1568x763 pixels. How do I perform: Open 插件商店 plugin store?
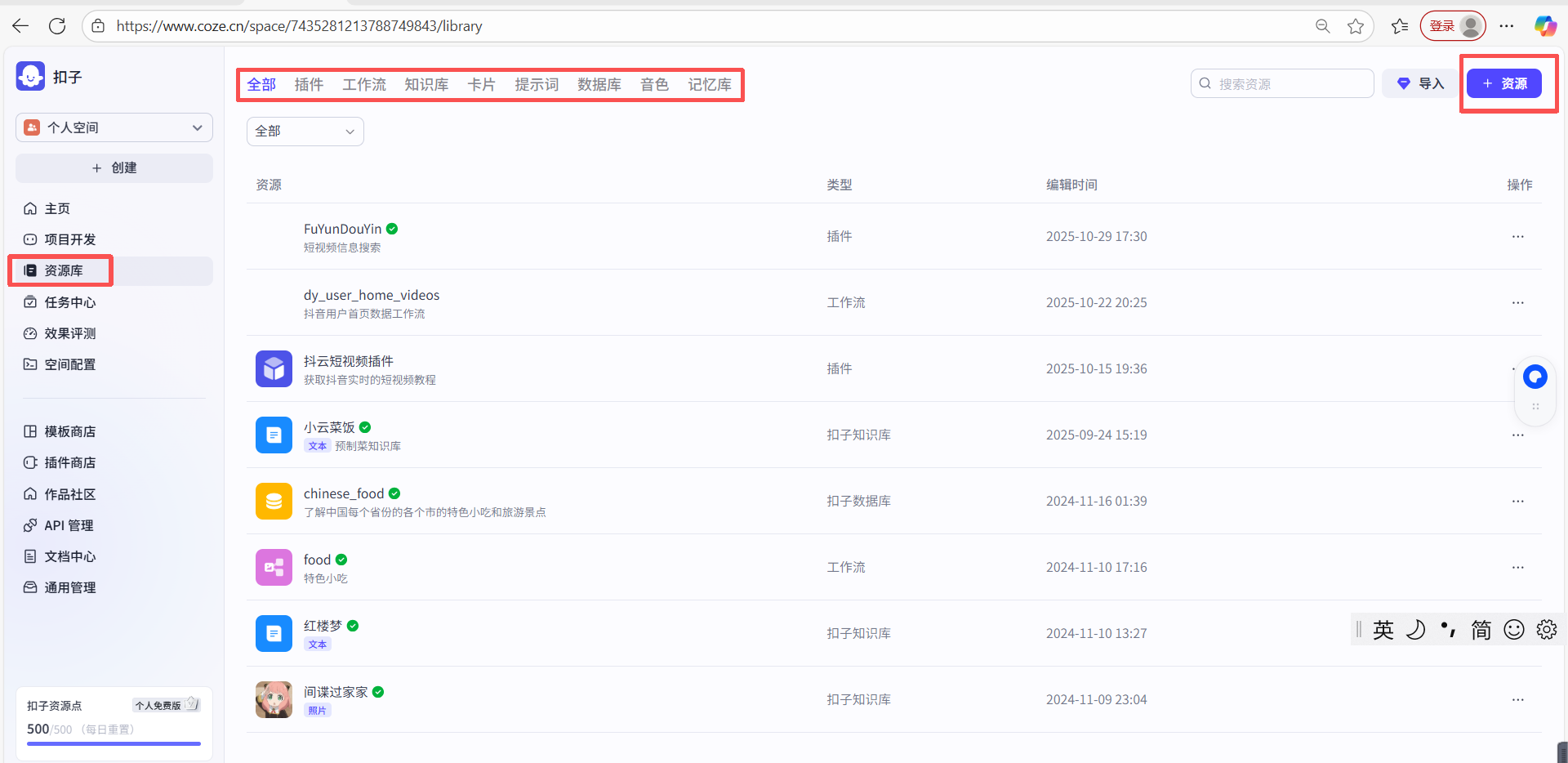tap(69, 462)
